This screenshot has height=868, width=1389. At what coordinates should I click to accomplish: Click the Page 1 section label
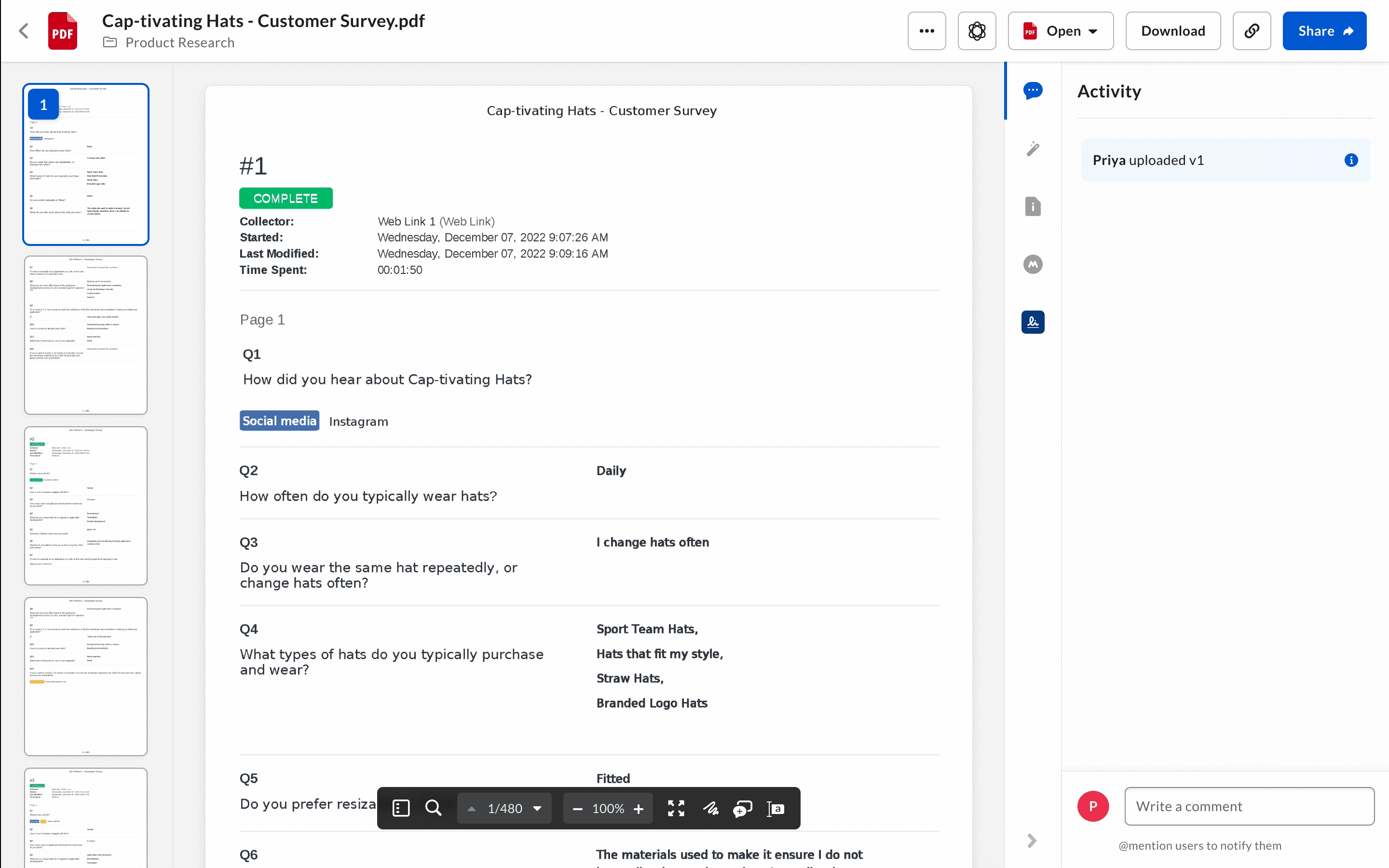[x=262, y=320]
